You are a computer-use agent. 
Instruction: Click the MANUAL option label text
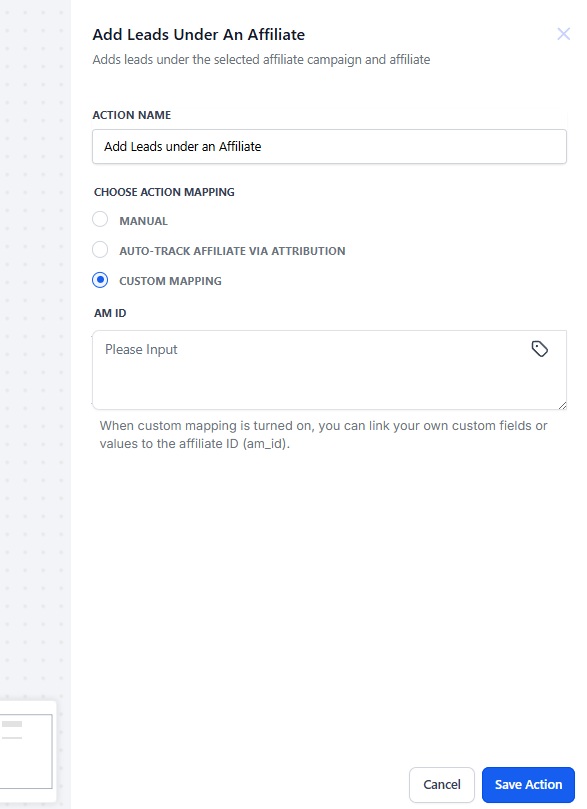143,221
